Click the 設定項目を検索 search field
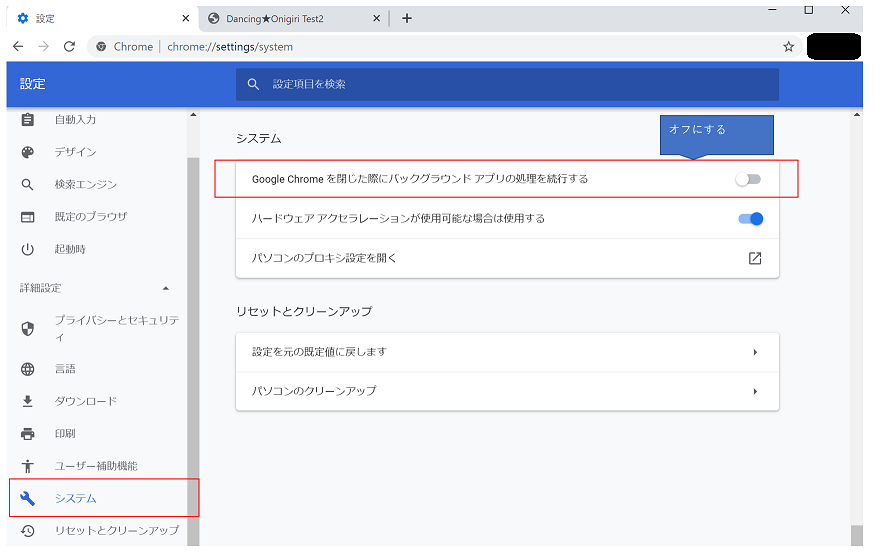882x554 pixels. tap(507, 84)
